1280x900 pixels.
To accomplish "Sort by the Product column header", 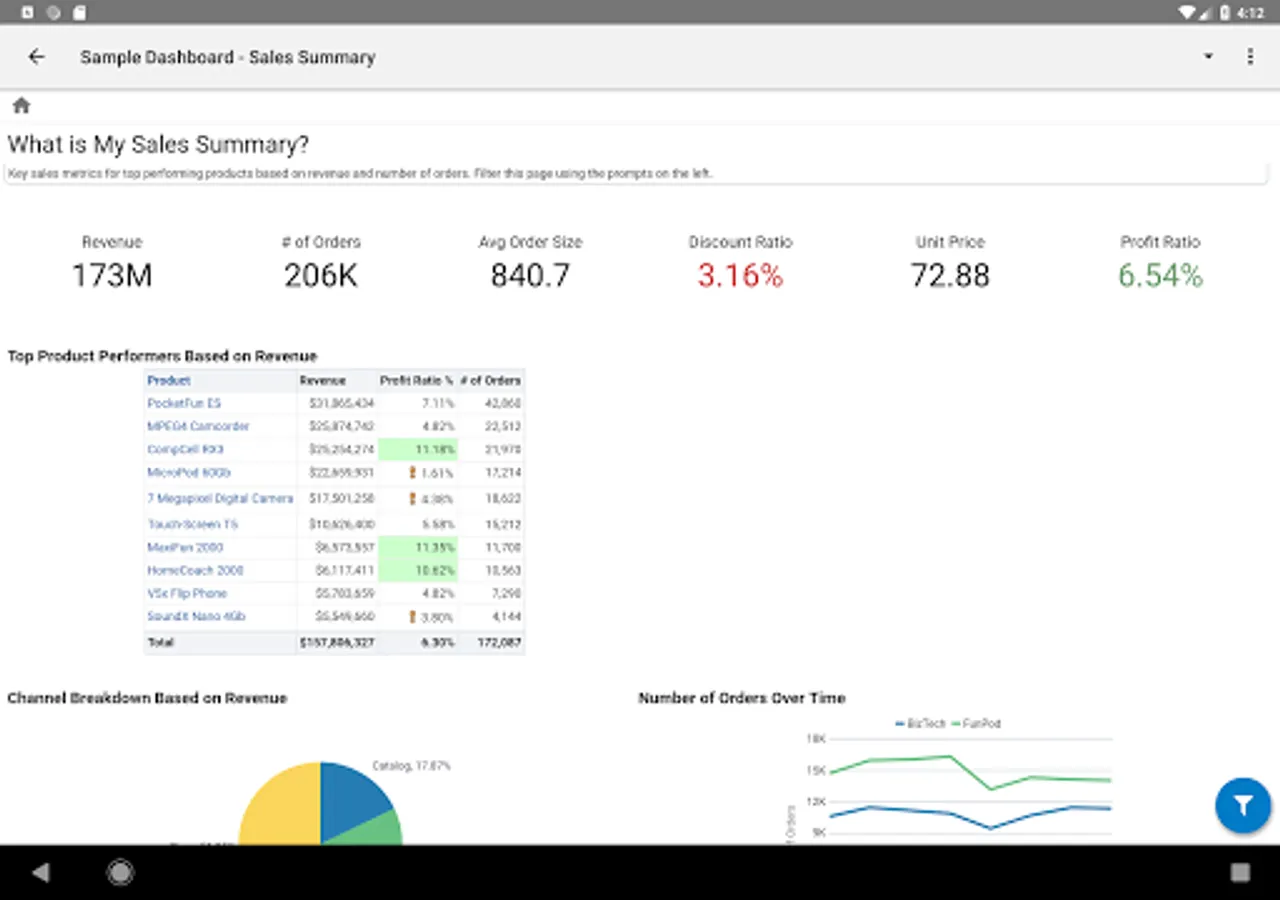I will (169, 380).
